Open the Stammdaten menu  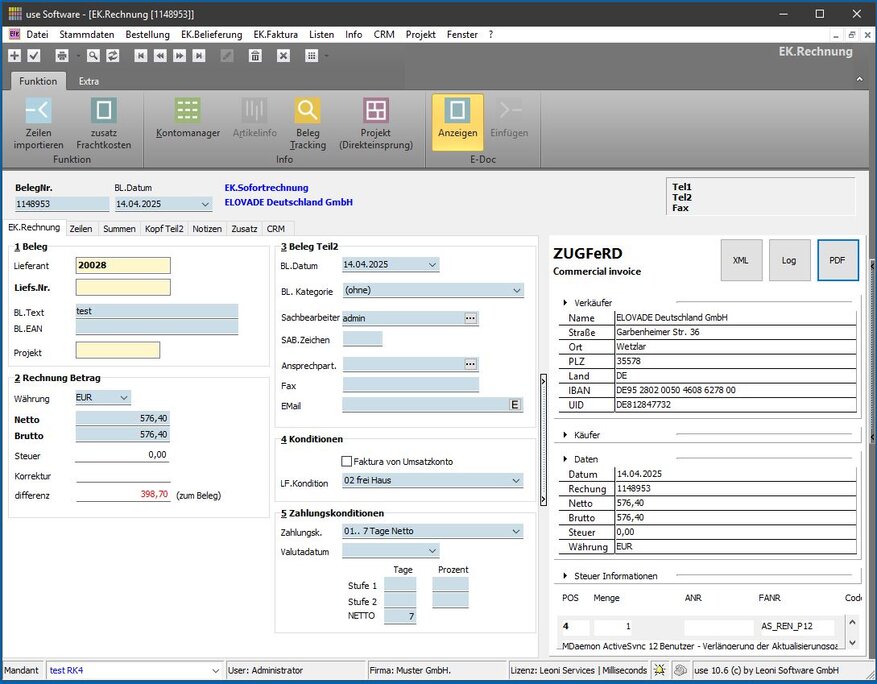tap(86, 34)
